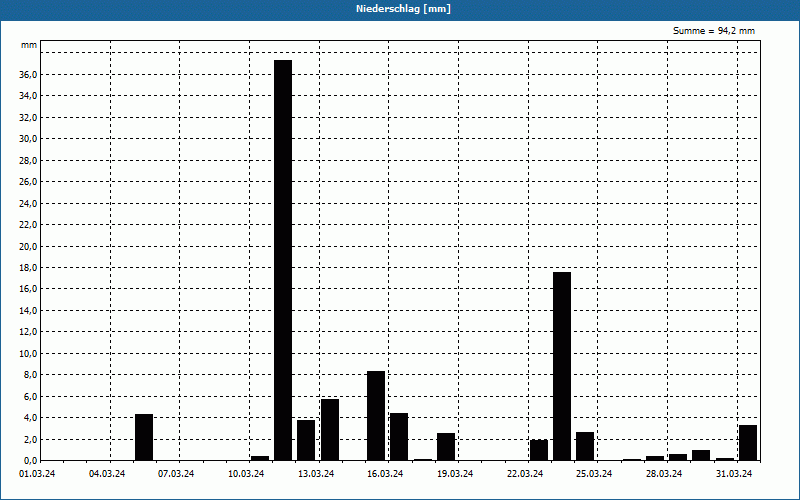Select the y-axis value "26,0"
800x500 pixels.
[x=28, y=182]
